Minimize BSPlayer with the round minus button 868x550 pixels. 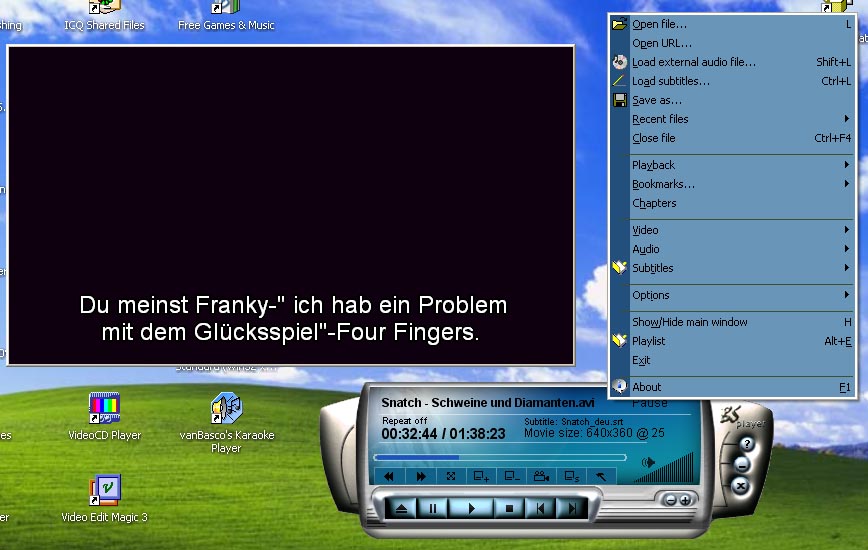pos(742,464)
